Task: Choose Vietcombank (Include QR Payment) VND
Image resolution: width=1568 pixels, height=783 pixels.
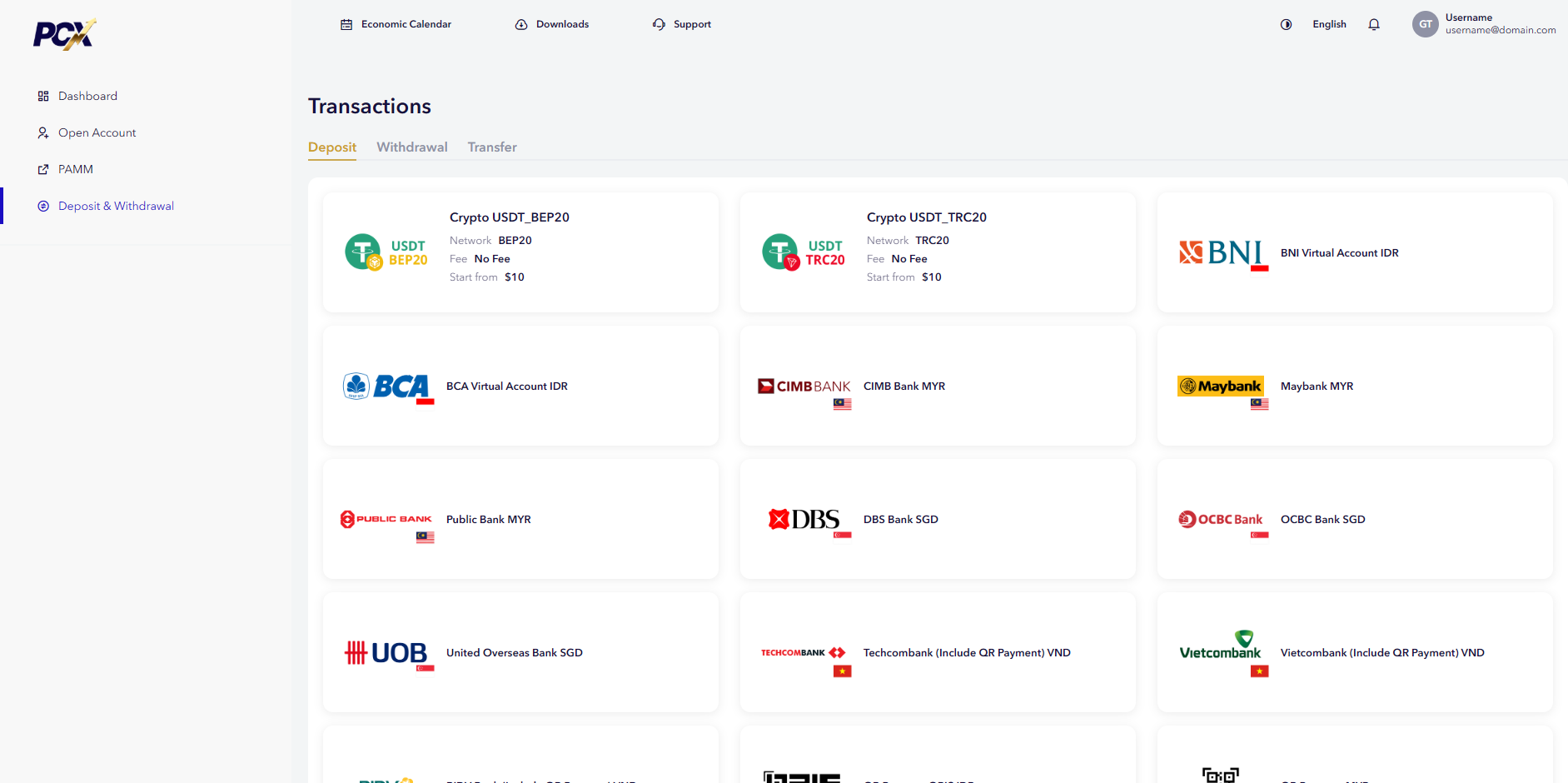Action: 1355,652
